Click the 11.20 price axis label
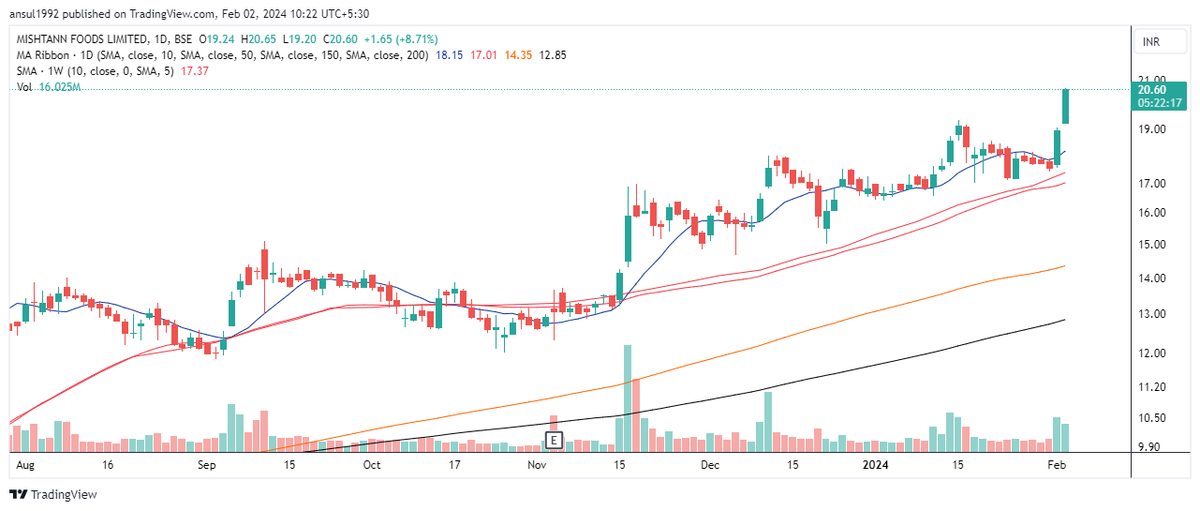The image size is (1200, 511). click(1153, 387)
